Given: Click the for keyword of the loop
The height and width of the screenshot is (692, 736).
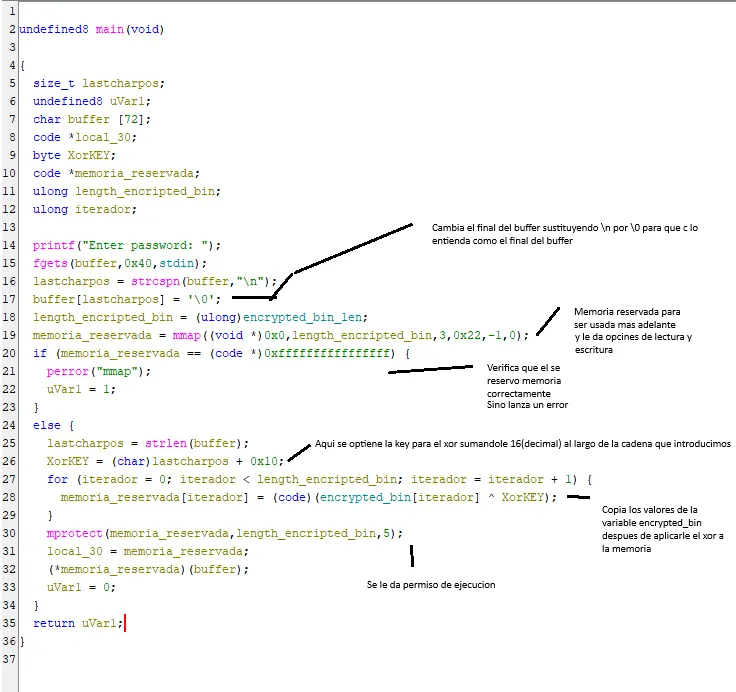Looking at the screenshot, I should point(57,479).
